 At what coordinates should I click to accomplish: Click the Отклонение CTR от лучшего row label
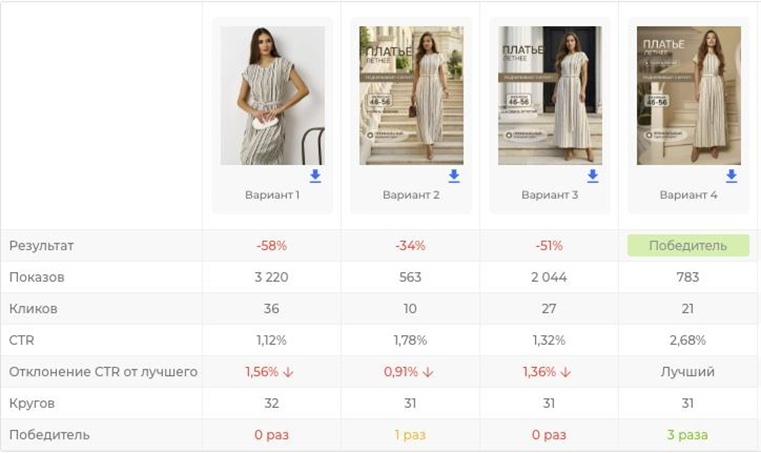point(103,372)
